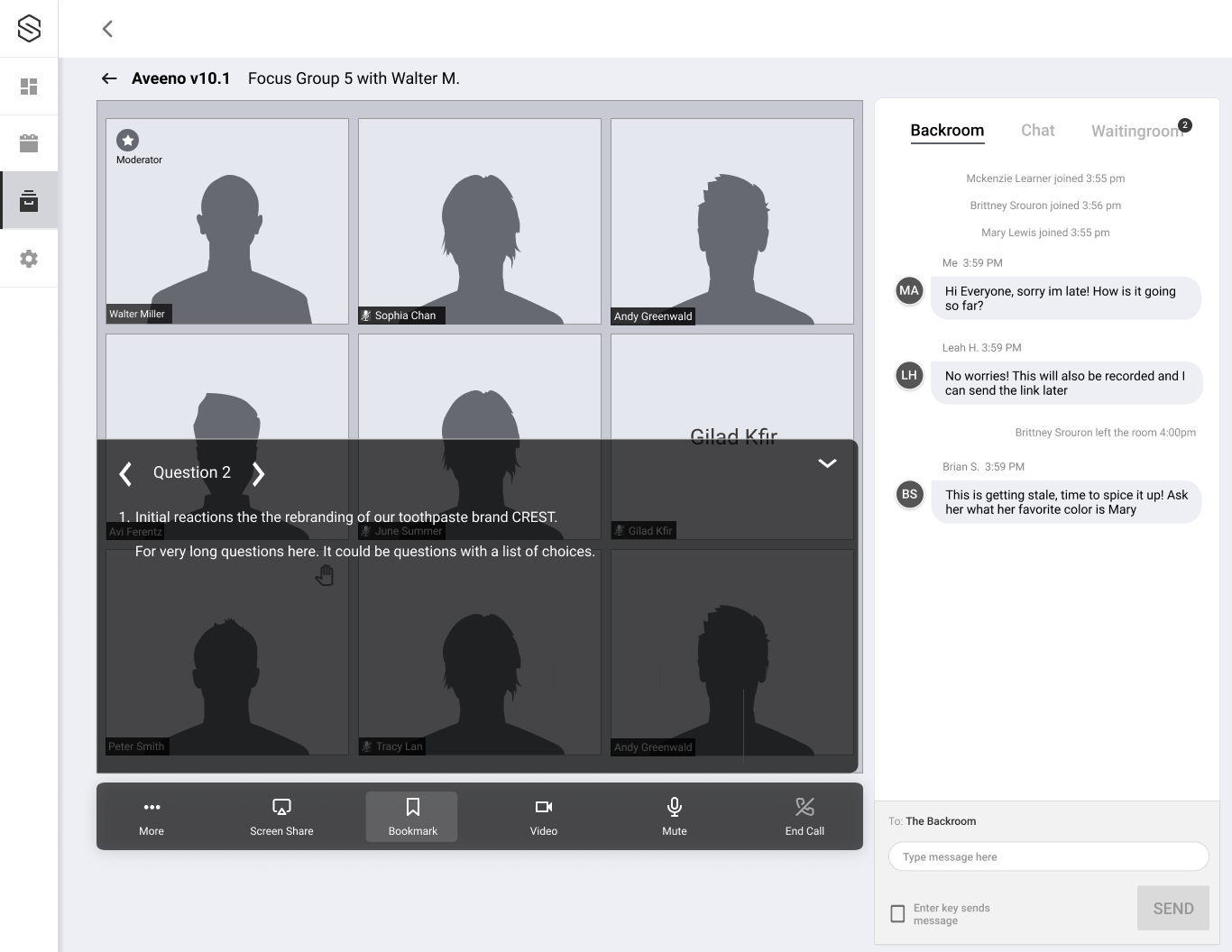Click 'Mary Lewis joined 3:55 pm' notice
The image size is (1232, 952).
1045,233
